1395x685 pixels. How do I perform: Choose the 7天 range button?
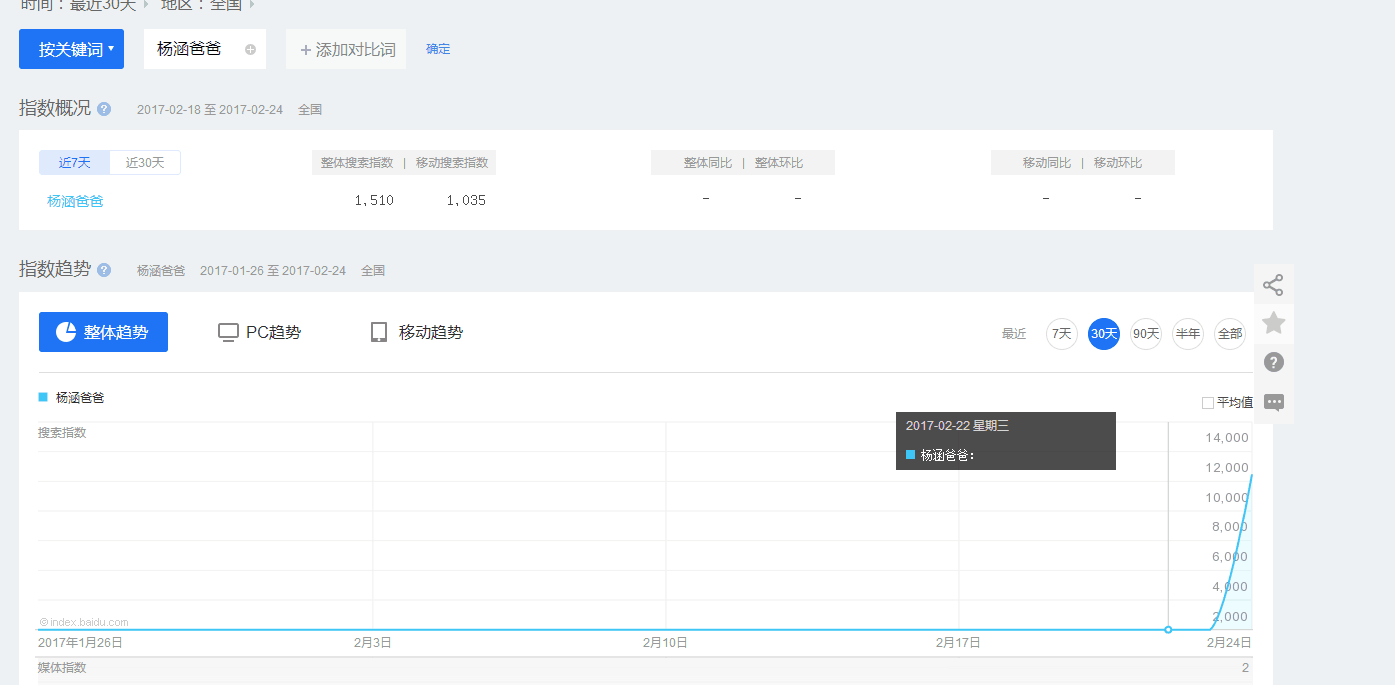tap(1062, 334)
